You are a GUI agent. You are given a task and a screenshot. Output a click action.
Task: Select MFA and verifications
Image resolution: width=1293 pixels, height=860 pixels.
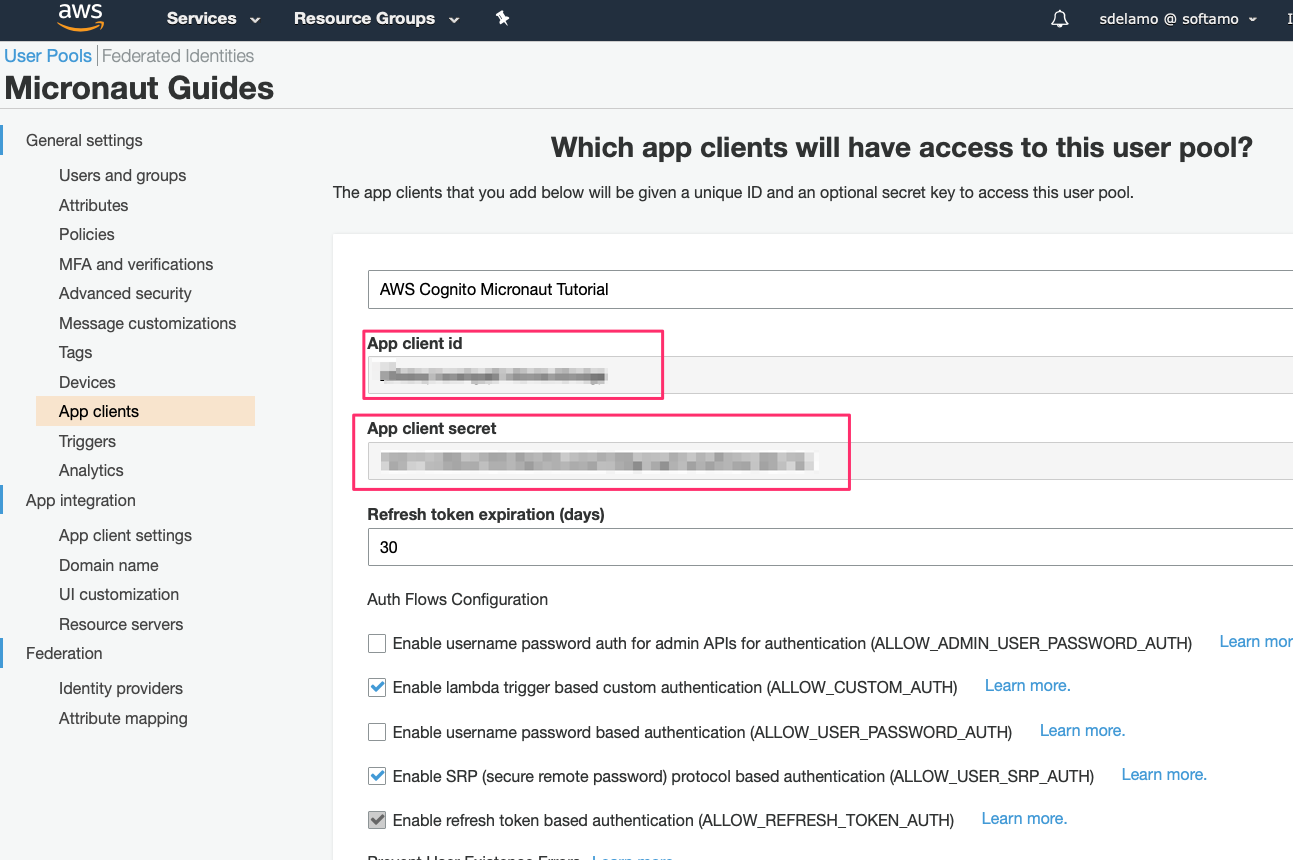pos(136,264)
